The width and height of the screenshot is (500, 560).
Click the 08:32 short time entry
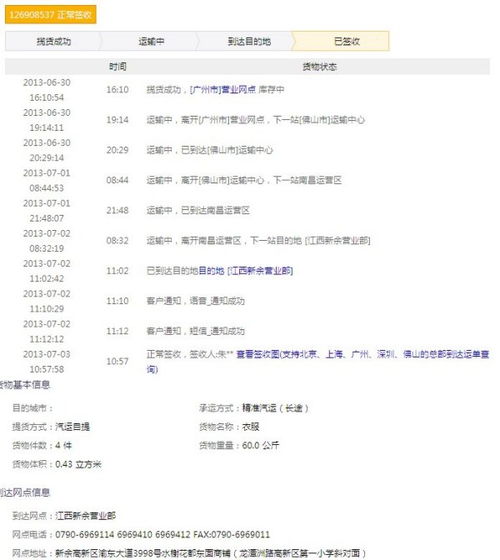118,240
